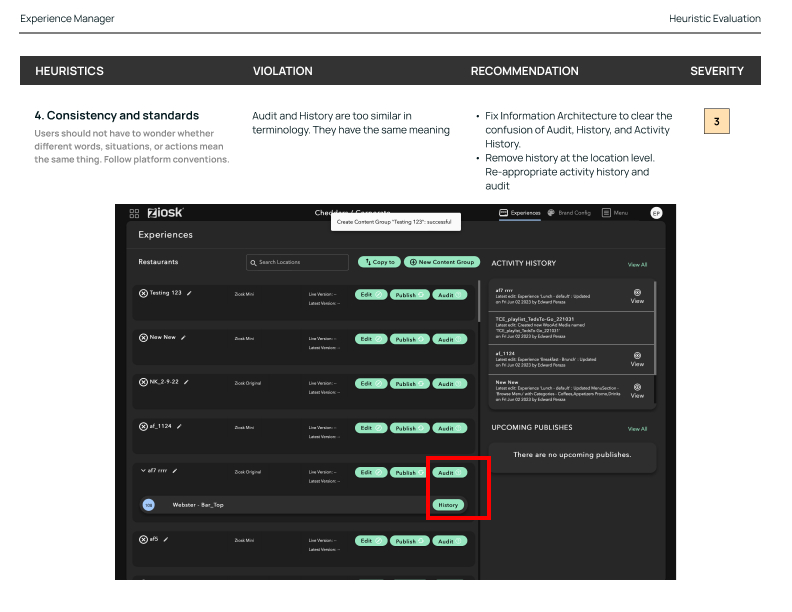
Task: Click View All for Activity History
Action: 637,265
